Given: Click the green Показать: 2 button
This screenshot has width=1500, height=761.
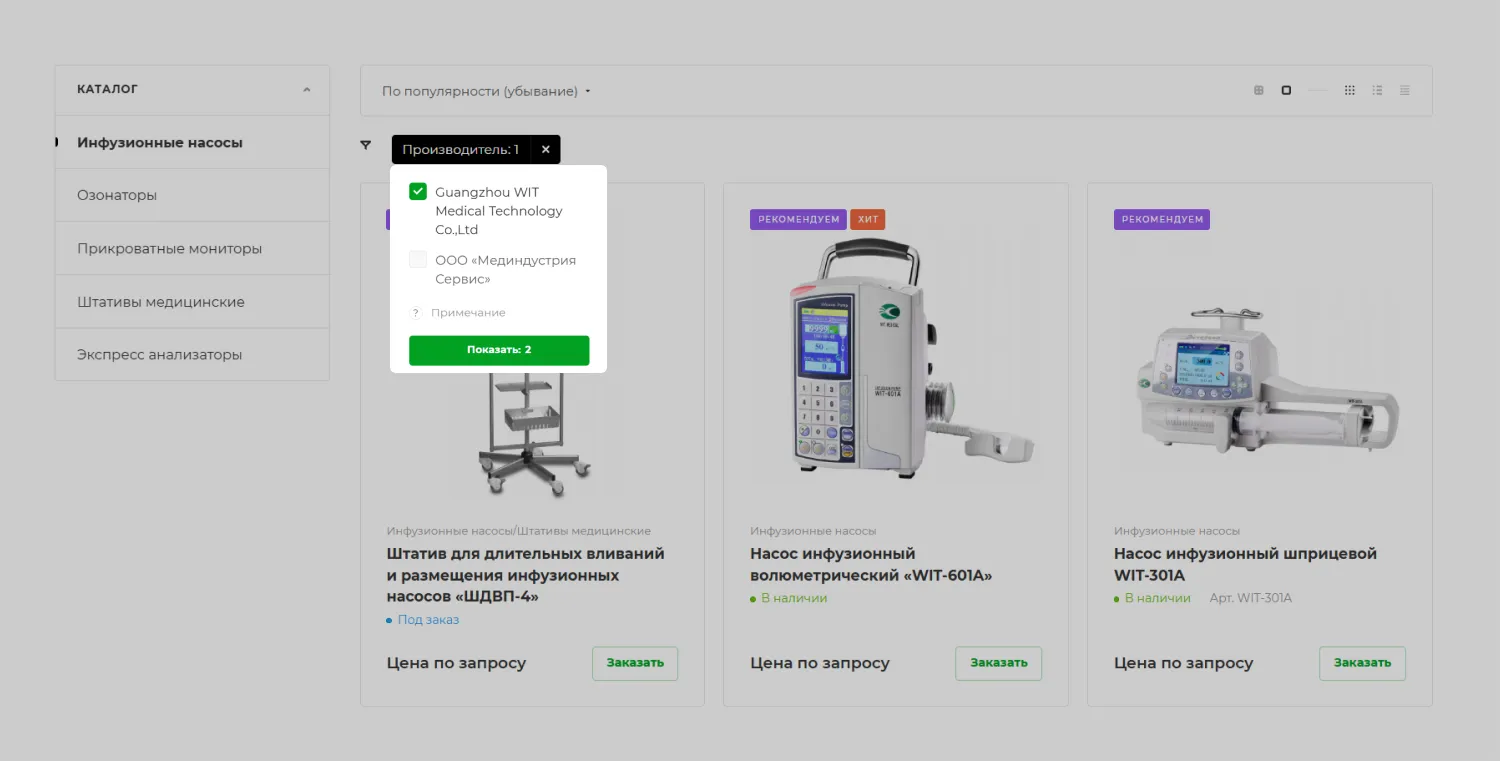Looking at the screenshot, I should [x=499, y=350].
